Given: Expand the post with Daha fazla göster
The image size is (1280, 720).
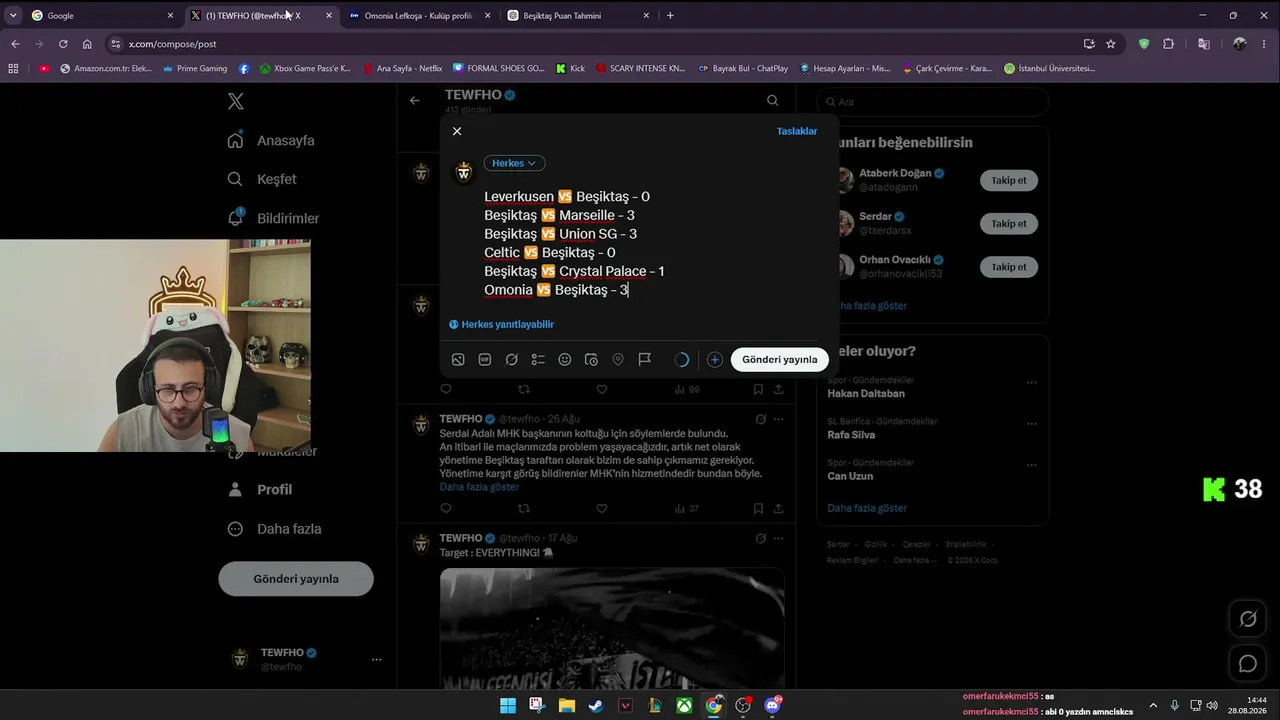Looking at the screenshot, I should (x=479, y=487).
